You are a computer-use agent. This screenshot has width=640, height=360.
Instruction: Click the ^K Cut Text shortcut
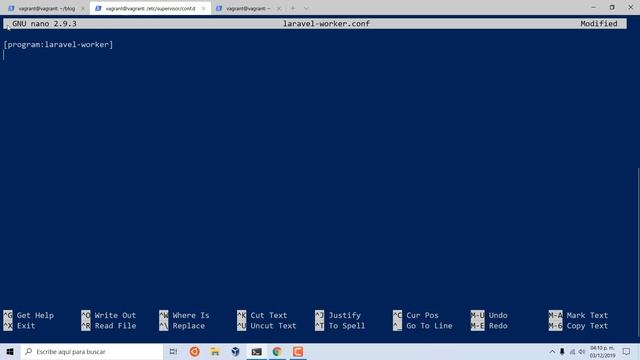tap(262, 315)
